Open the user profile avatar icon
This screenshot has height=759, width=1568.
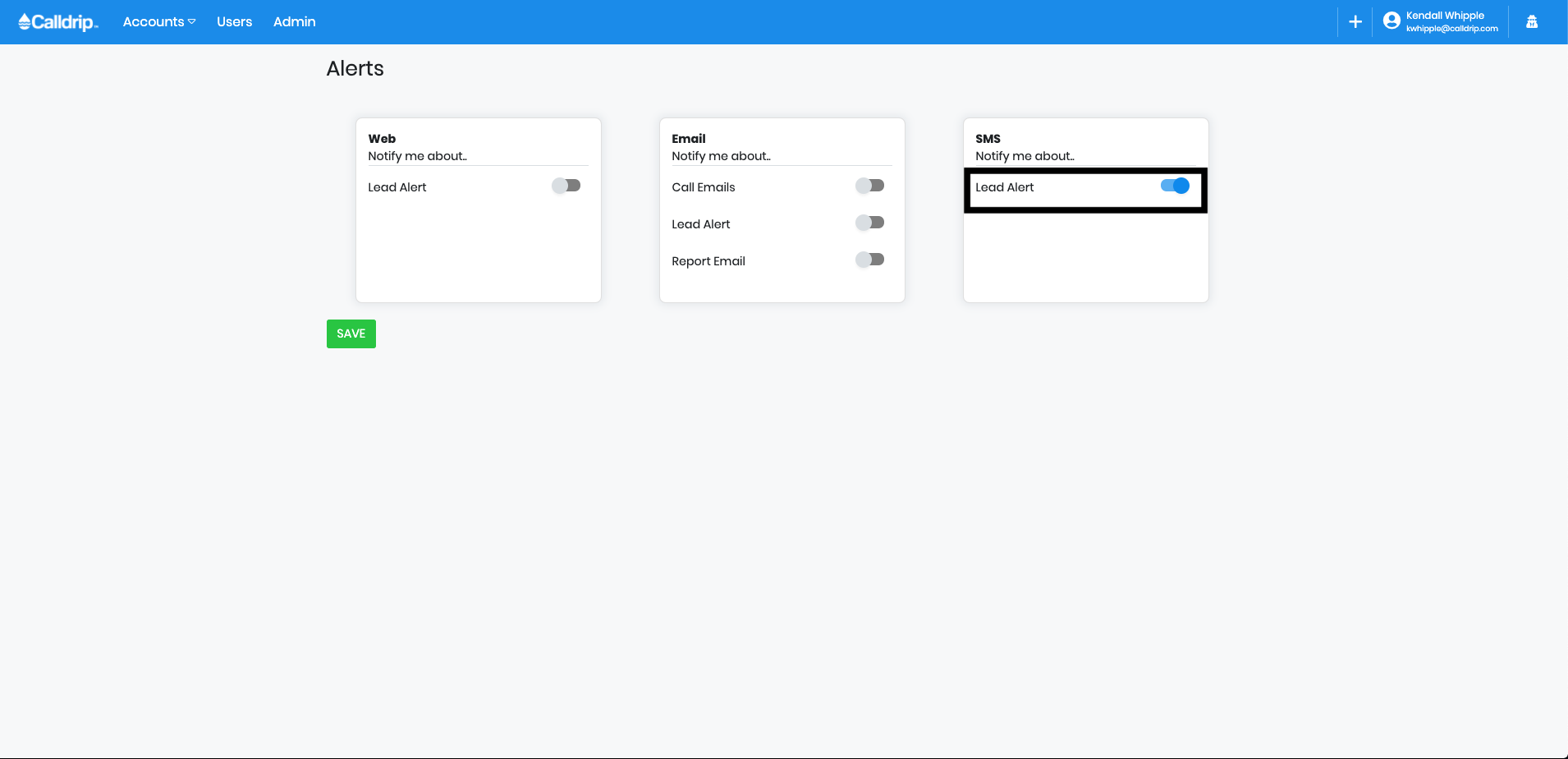tap(1391, 21)
